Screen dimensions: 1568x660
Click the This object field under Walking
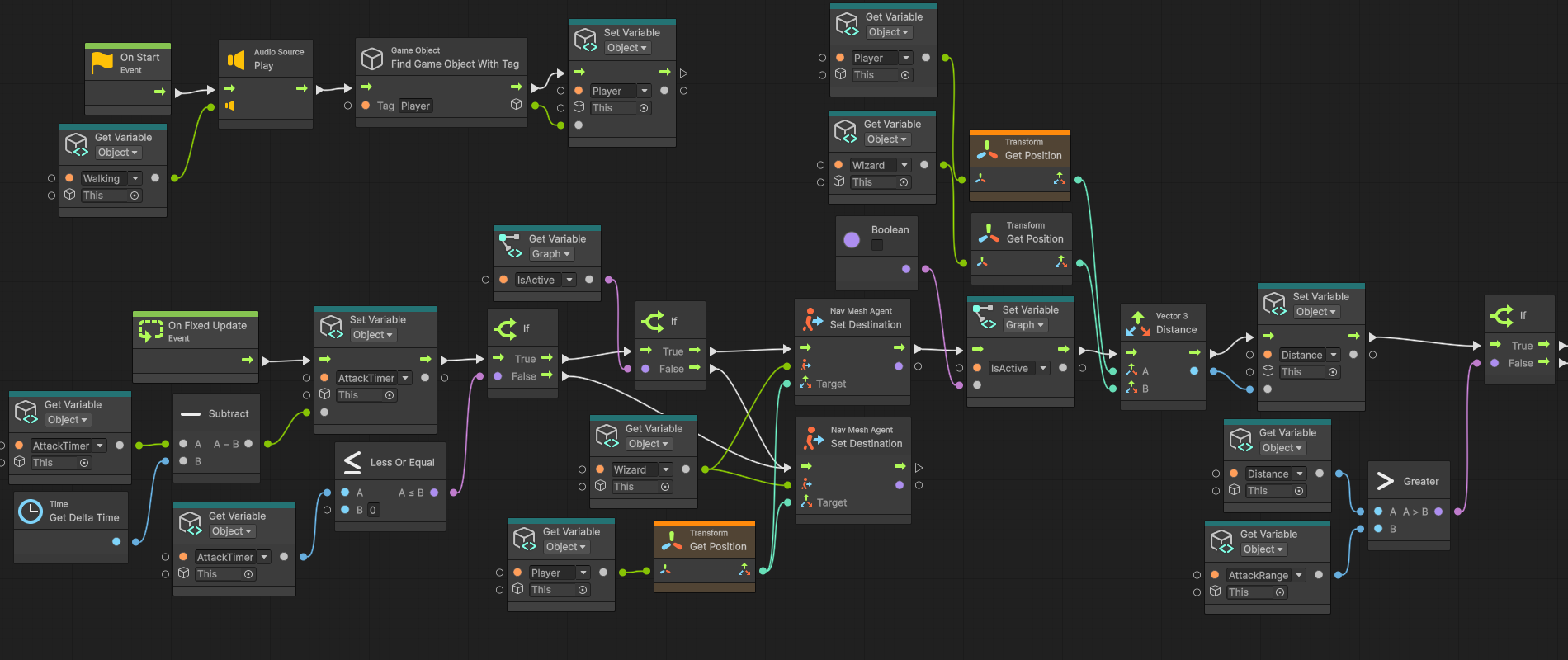pos(111,196)
